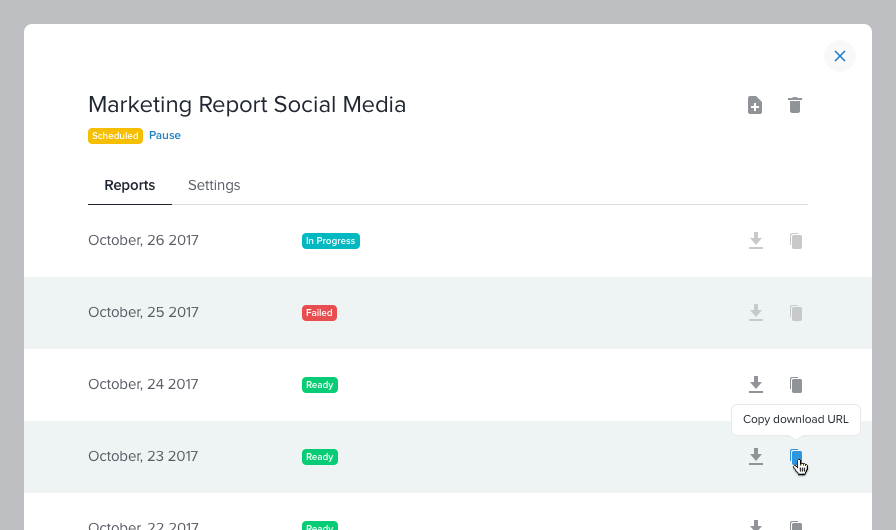Copy download URL for October 22 2017
Image resolution: width=896 pixels, height=530 pixels.
coord(796,525)
